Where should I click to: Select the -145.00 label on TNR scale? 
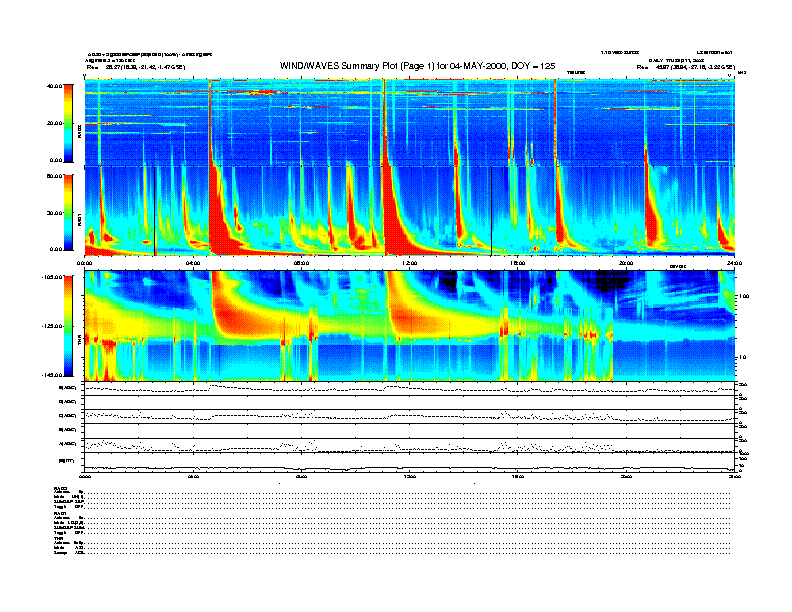tap(52, 375)
